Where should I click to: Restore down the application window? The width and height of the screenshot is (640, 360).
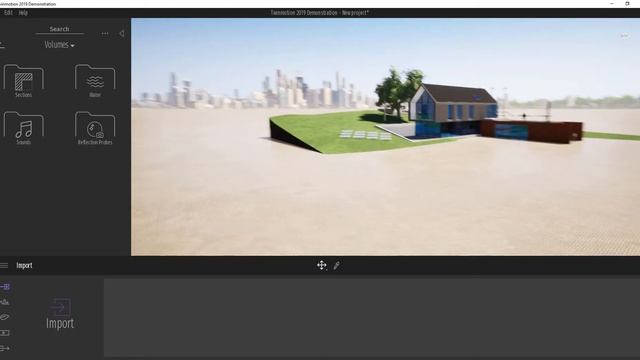click(x=627, y=4)
